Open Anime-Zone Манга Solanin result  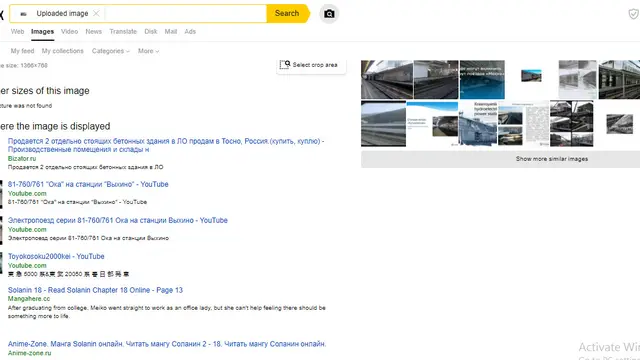167,344
